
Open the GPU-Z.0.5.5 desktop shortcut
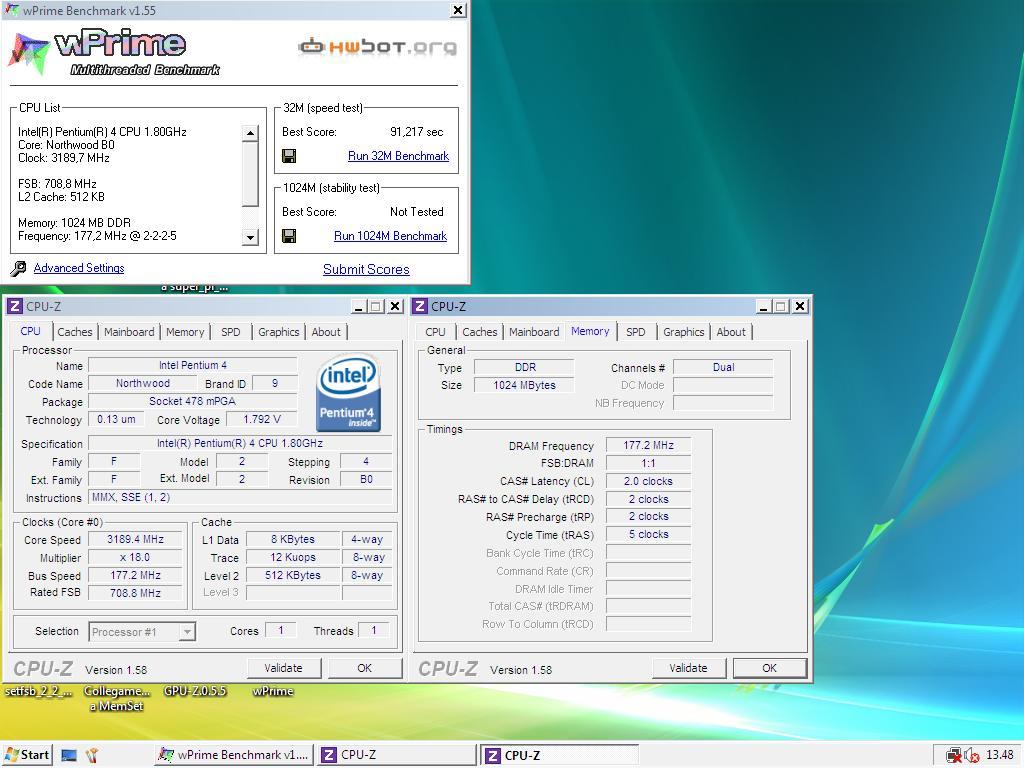195,691
